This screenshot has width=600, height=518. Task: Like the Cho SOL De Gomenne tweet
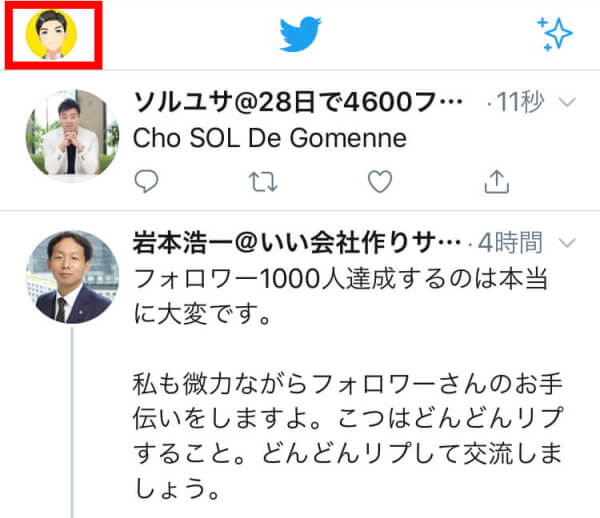tap(380, 181)
